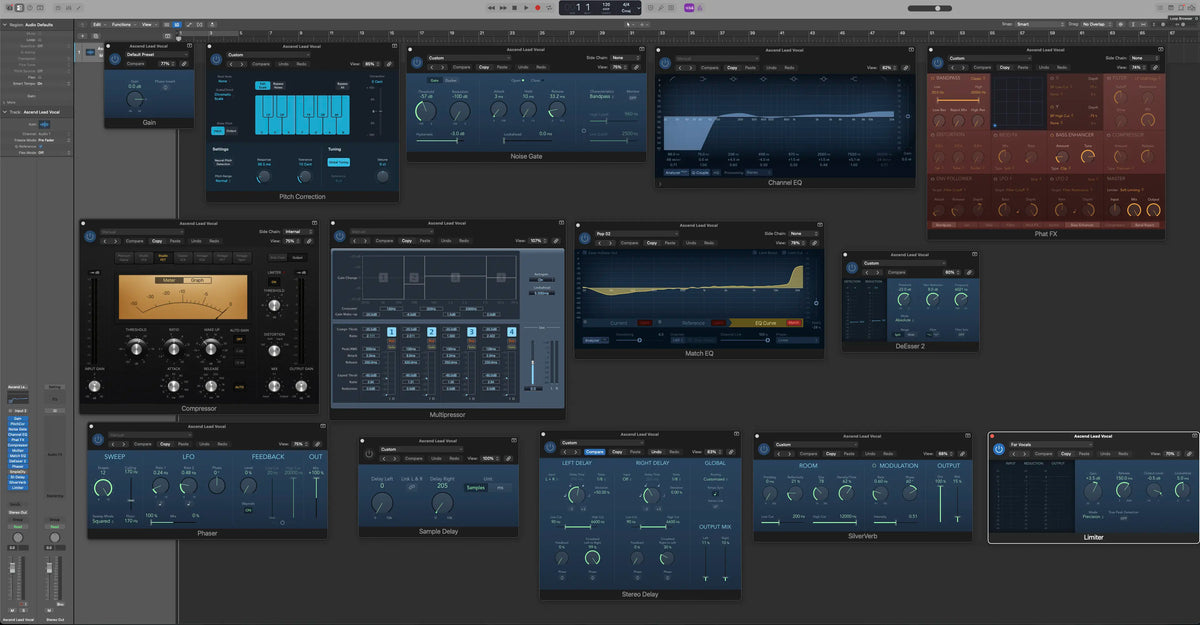Open the For Vocals preset dropdown in Limiter
Screen dimensions: 1200x625
tap(1050, 444)
